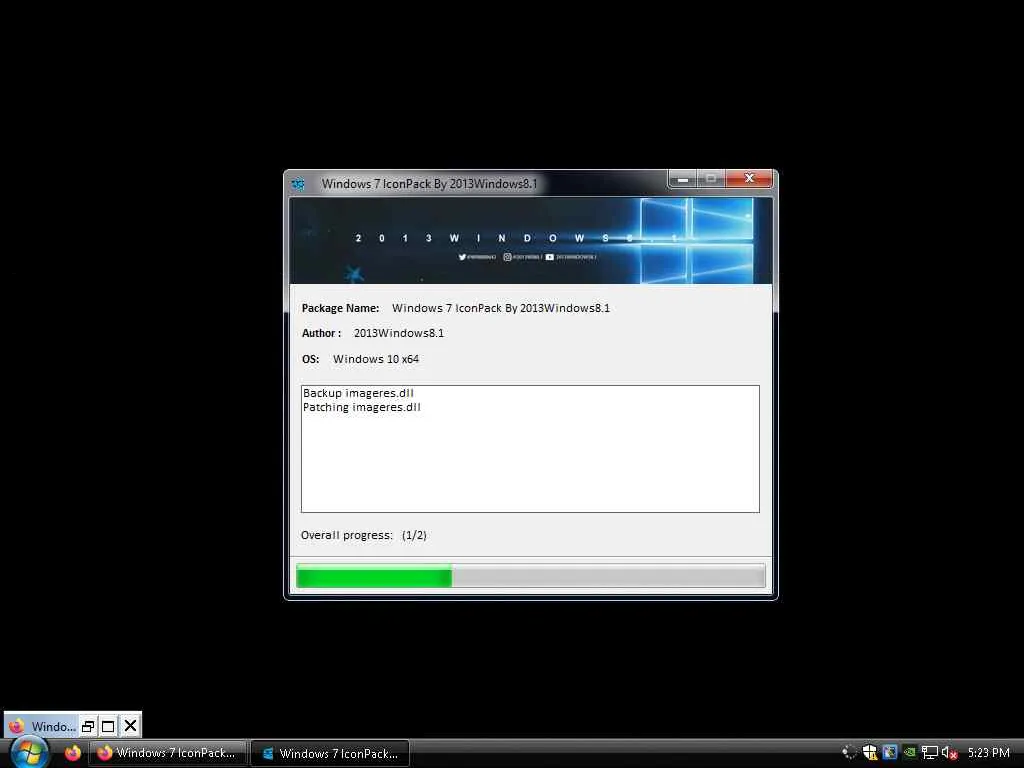
Task: Minimize the IconPack installer window
Action: [682, 178]
